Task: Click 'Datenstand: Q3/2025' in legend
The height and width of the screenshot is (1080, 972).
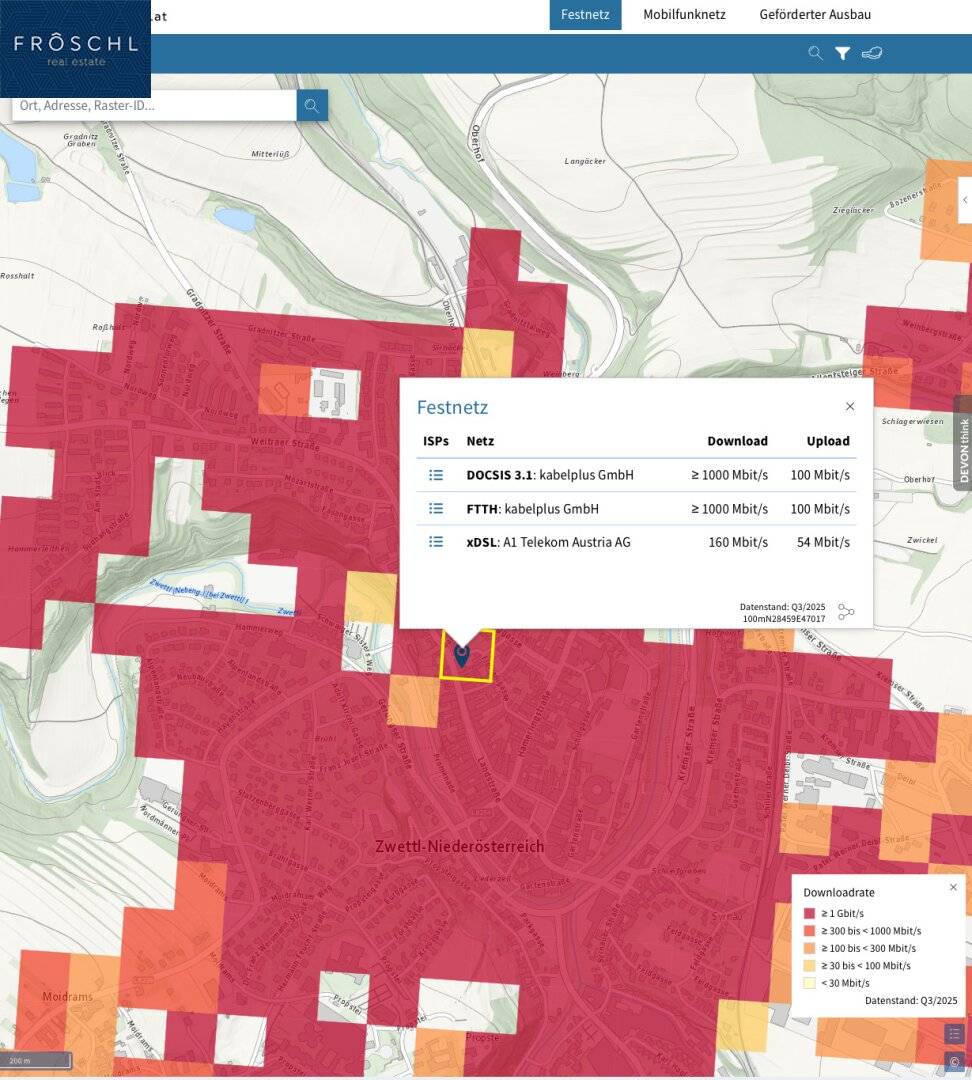Action: pos(911,1000)
